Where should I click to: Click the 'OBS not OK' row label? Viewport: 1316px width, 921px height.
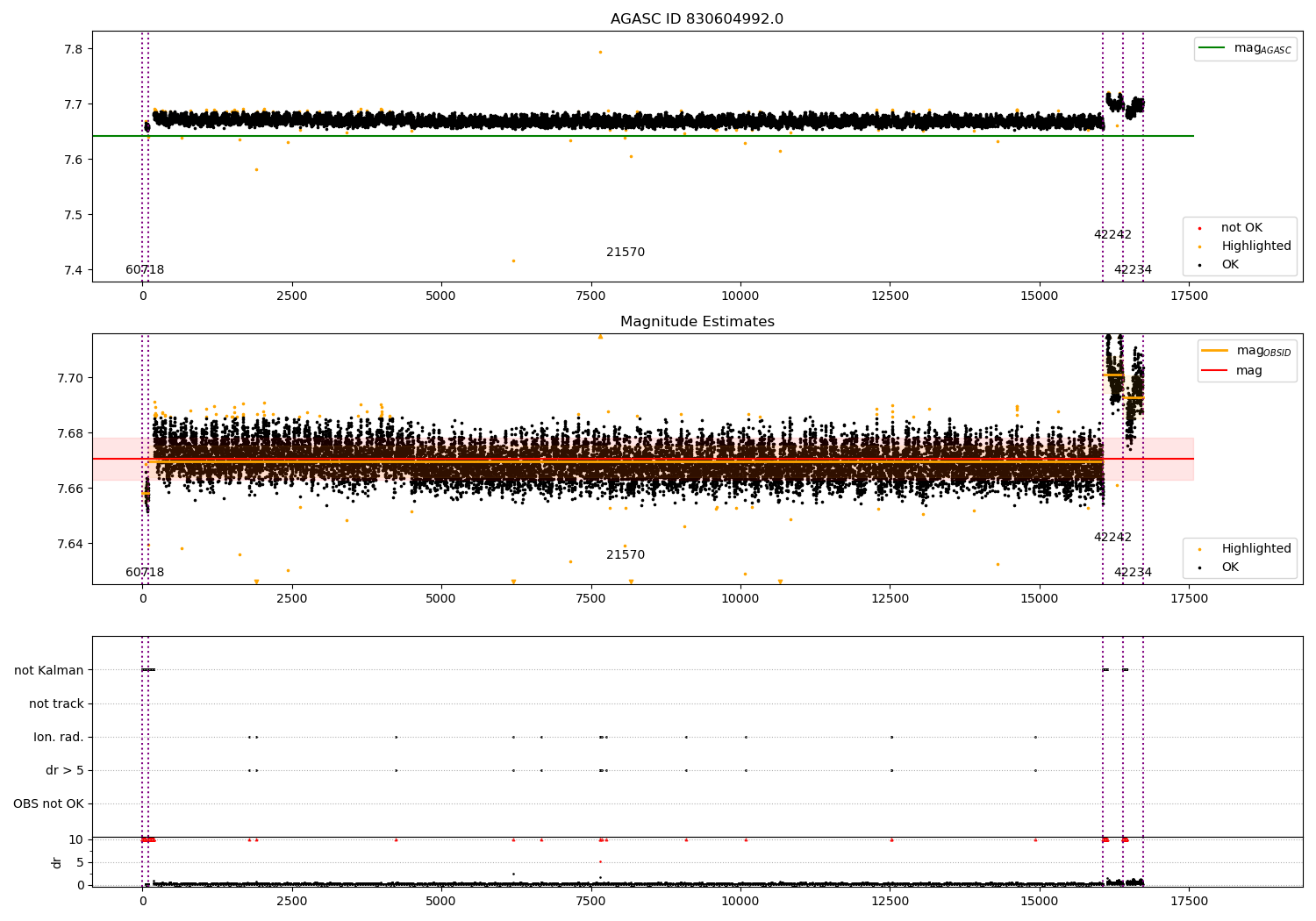pyautogui.click(x=48, y=803)
